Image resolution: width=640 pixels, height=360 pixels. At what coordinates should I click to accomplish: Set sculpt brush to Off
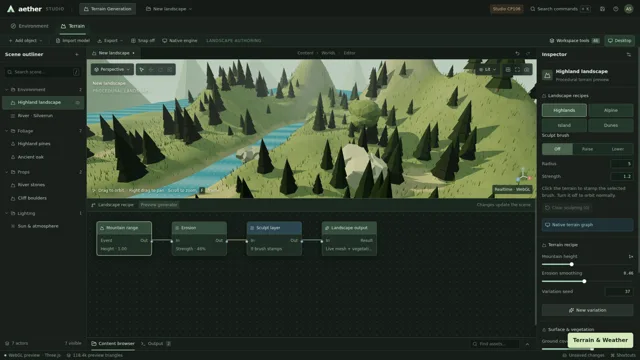click(x=557, y=149)
